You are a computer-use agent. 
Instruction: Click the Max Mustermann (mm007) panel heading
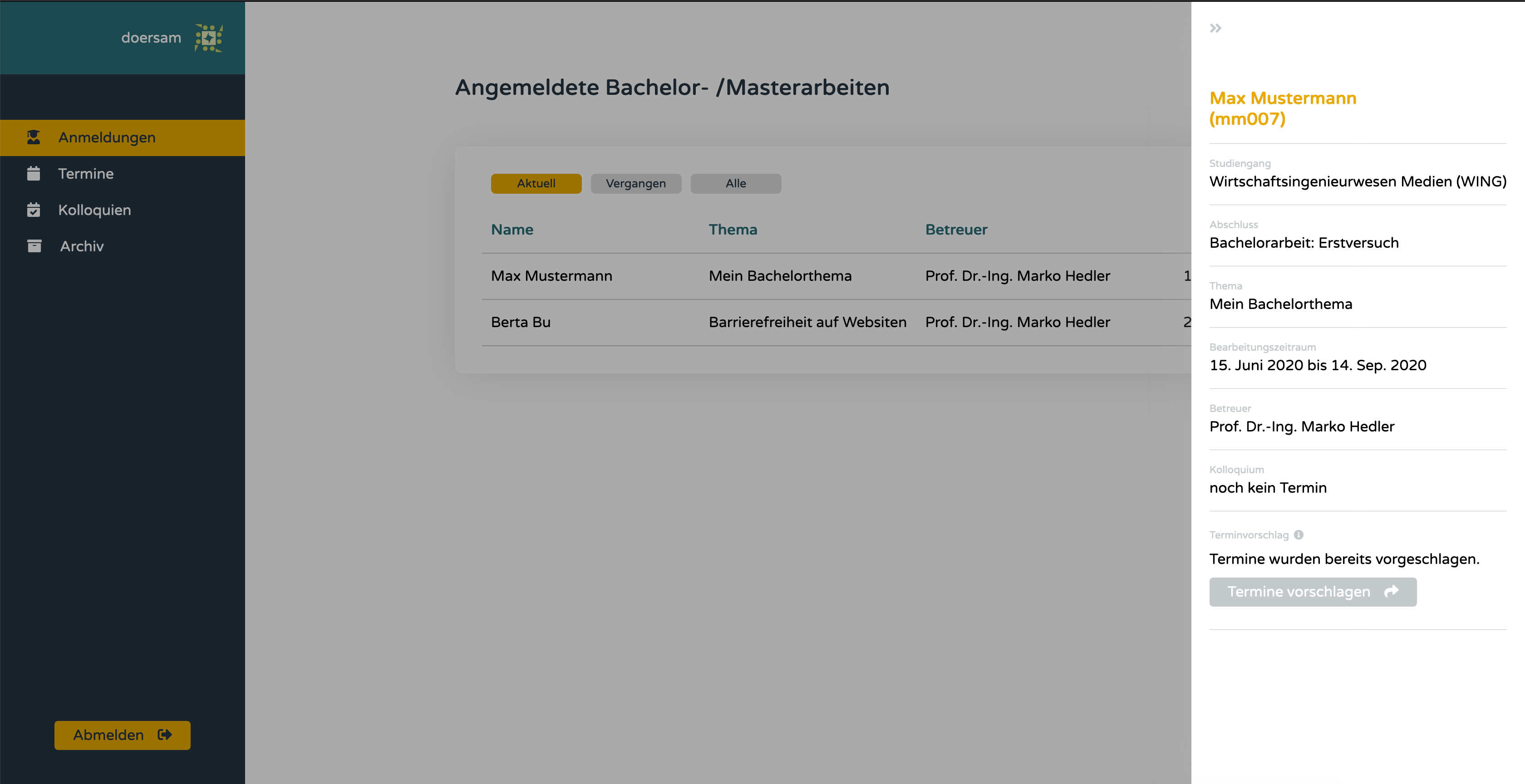1283,108
